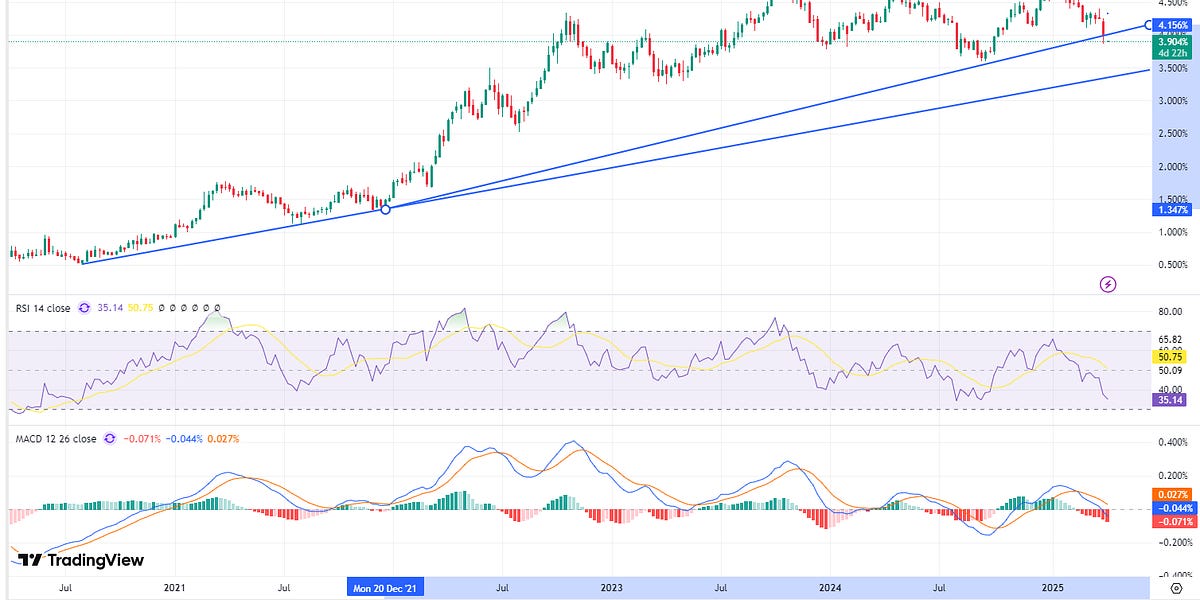The image size is (1200, 600).
Task: Click the TradingView logo
Action: [81, 561]
